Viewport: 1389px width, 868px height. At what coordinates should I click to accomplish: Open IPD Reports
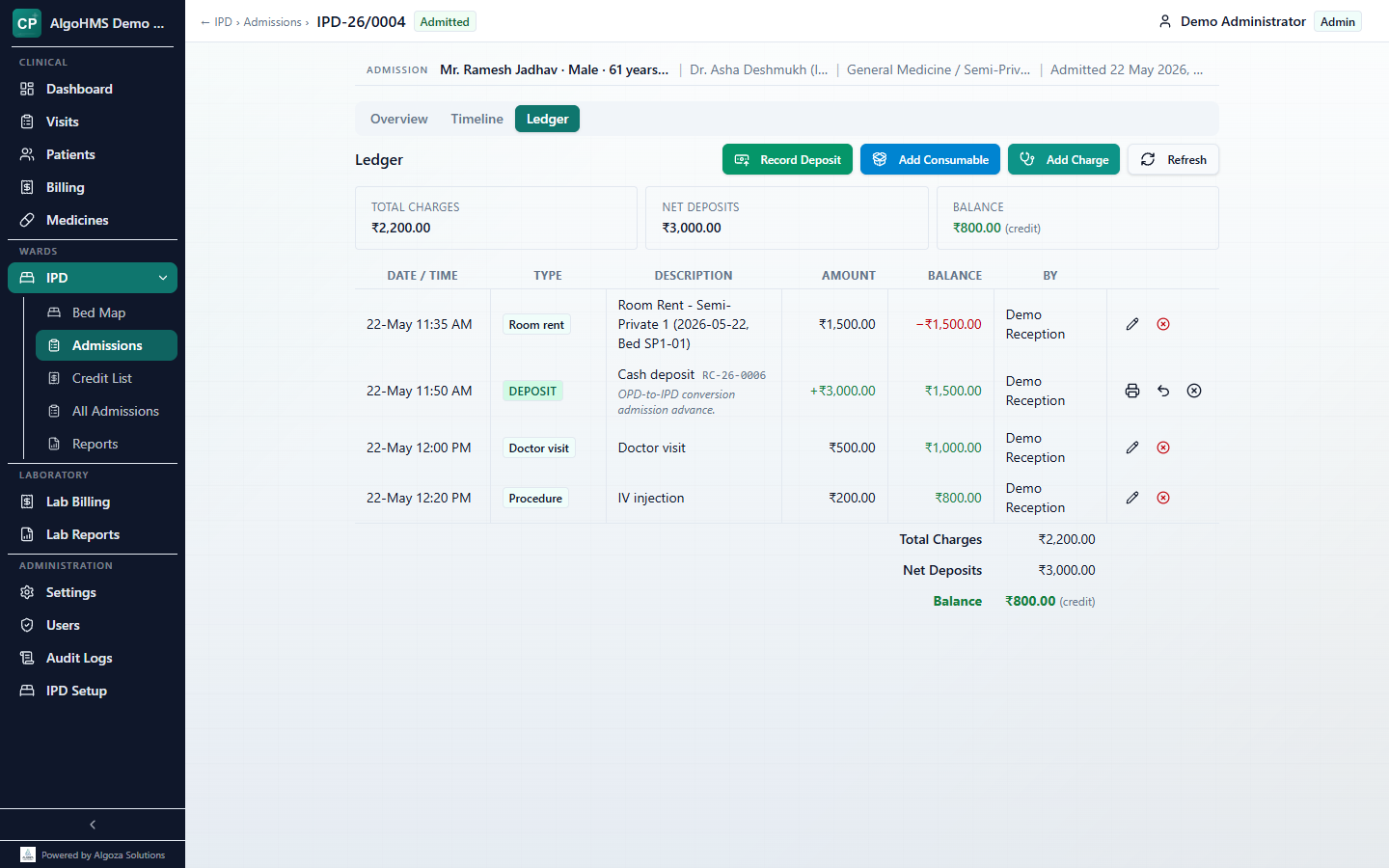coord(106,444)
